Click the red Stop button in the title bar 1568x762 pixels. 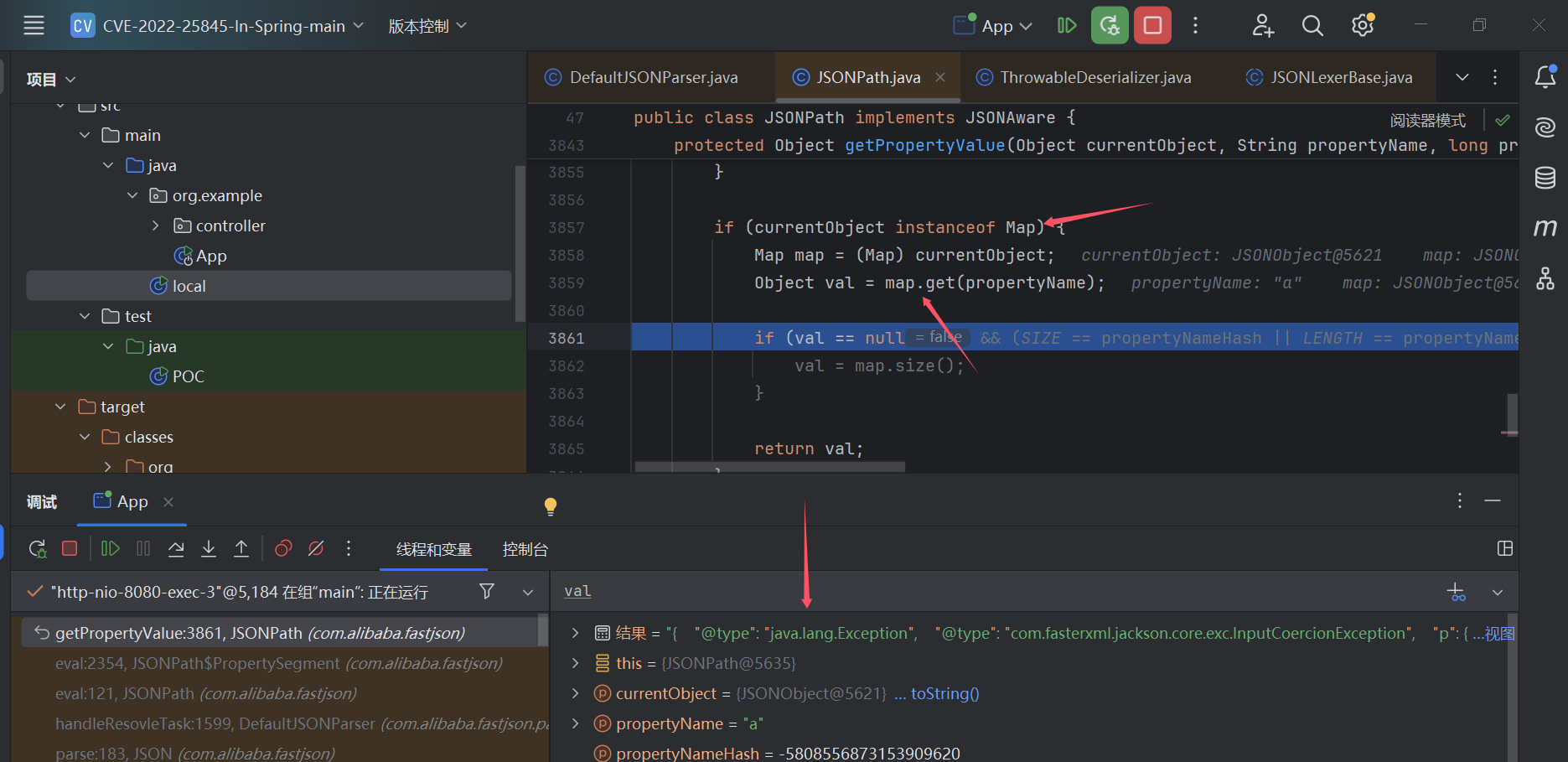(x=1152, y=25)
